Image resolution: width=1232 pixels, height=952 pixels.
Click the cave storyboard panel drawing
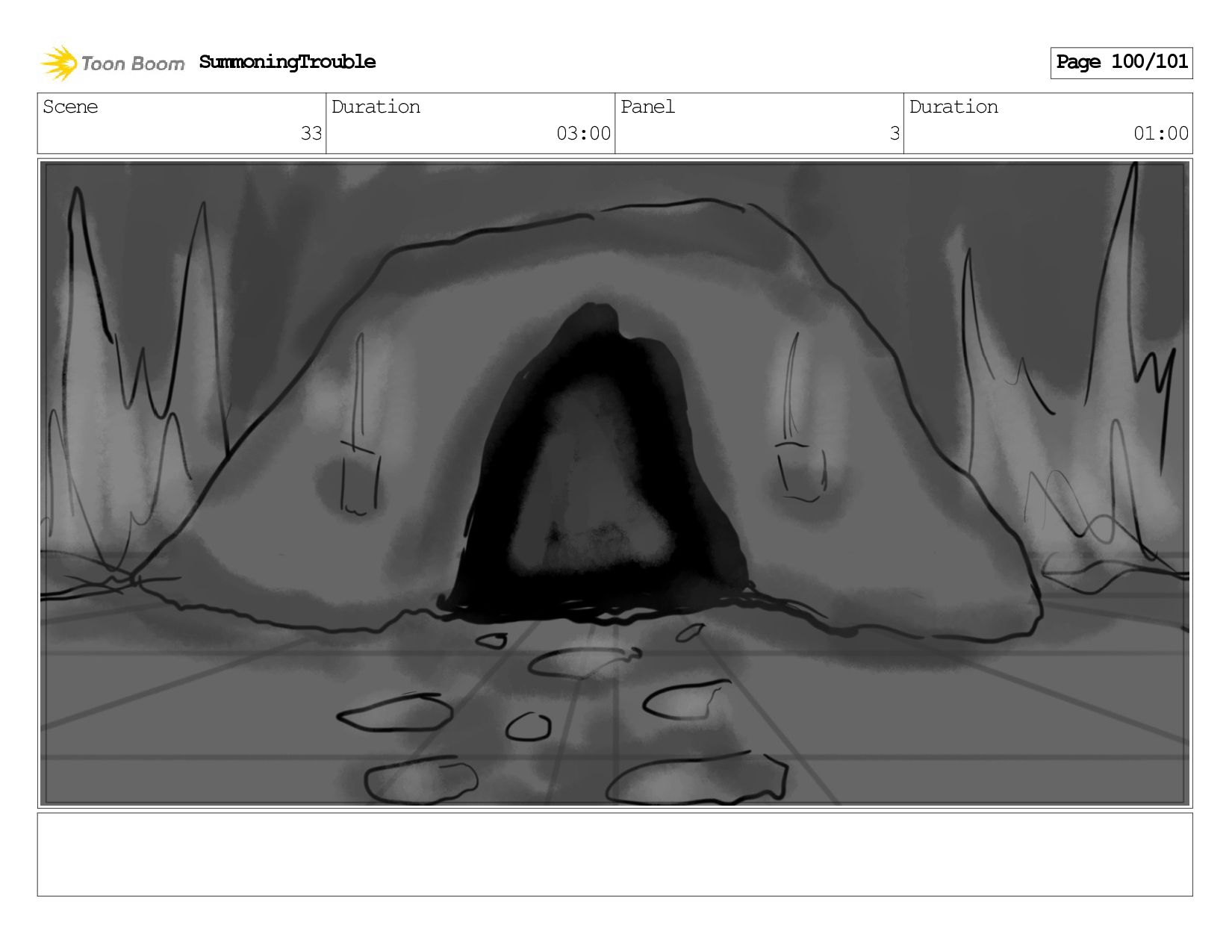pyautogui.click(x=615, y=483)
